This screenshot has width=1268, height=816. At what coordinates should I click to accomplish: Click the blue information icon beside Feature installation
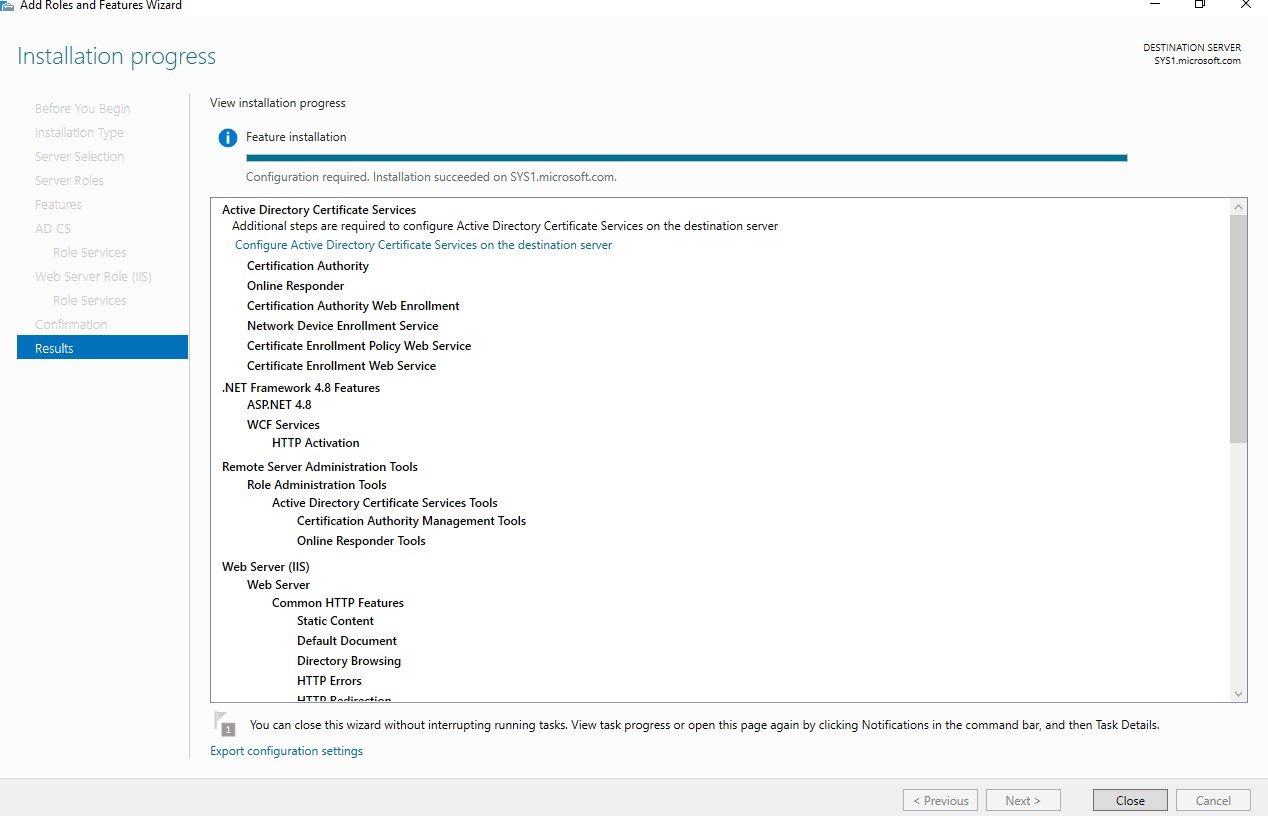pyautogui.click(x=228, y=138)
